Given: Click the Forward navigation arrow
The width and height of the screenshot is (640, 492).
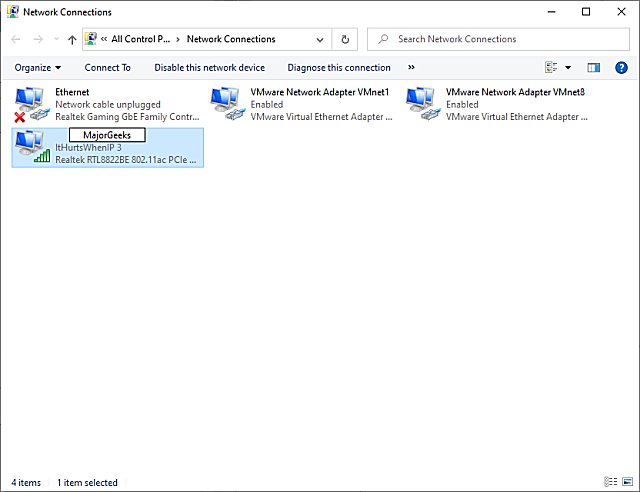Looking at the screenshot, I should [x=38, y=39].
